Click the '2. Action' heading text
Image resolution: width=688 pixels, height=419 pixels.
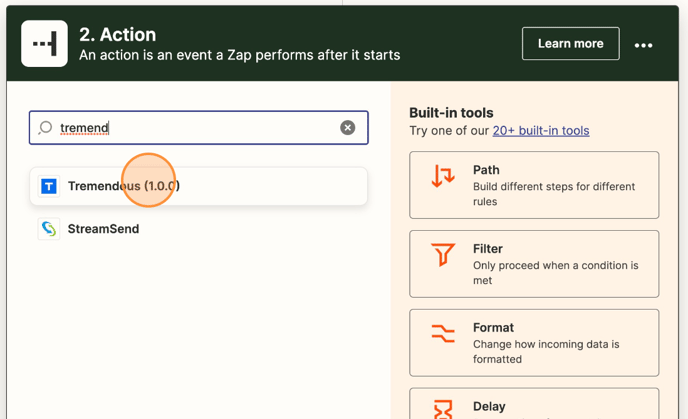coord(118,35)
